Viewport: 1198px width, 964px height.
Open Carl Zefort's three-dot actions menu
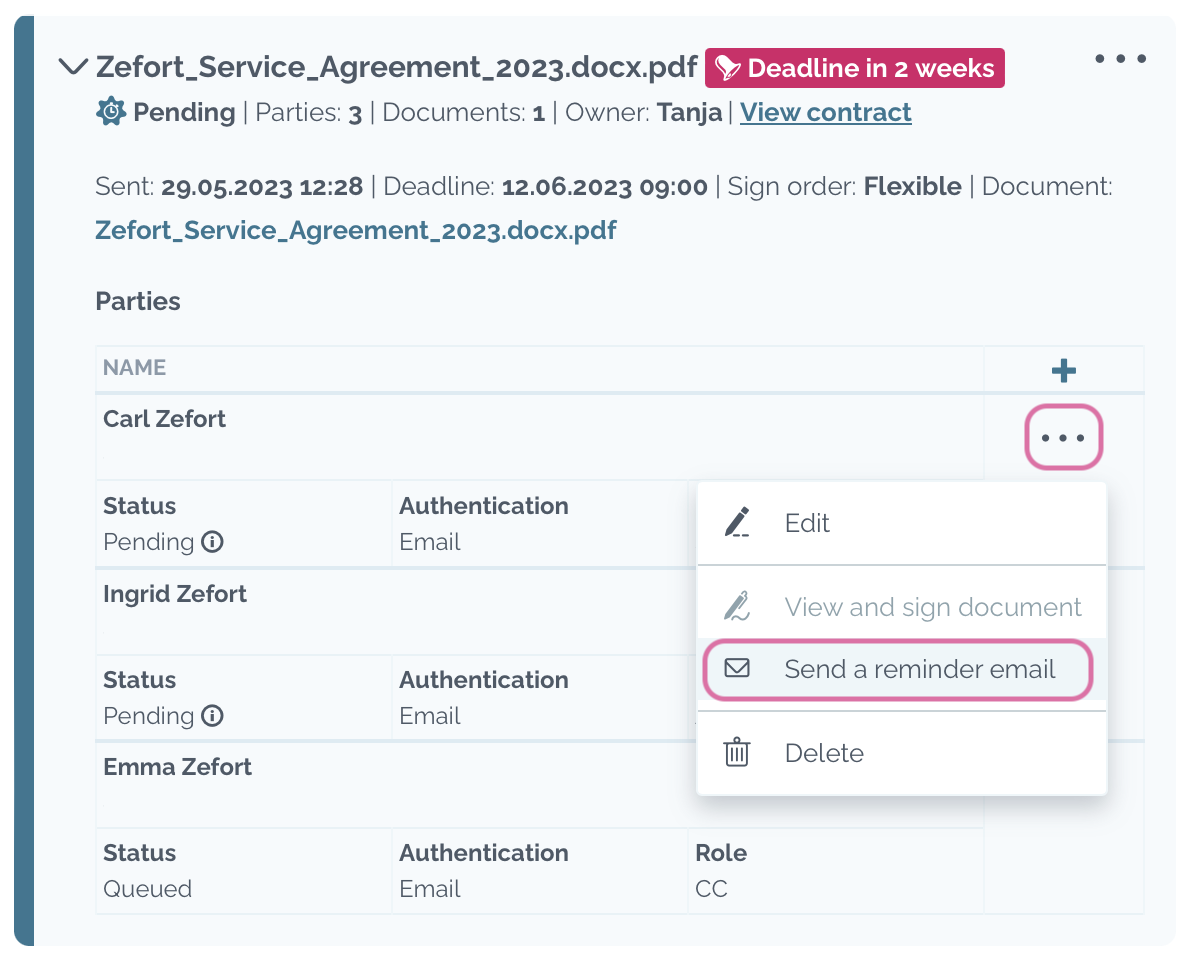click(1063, 438)
